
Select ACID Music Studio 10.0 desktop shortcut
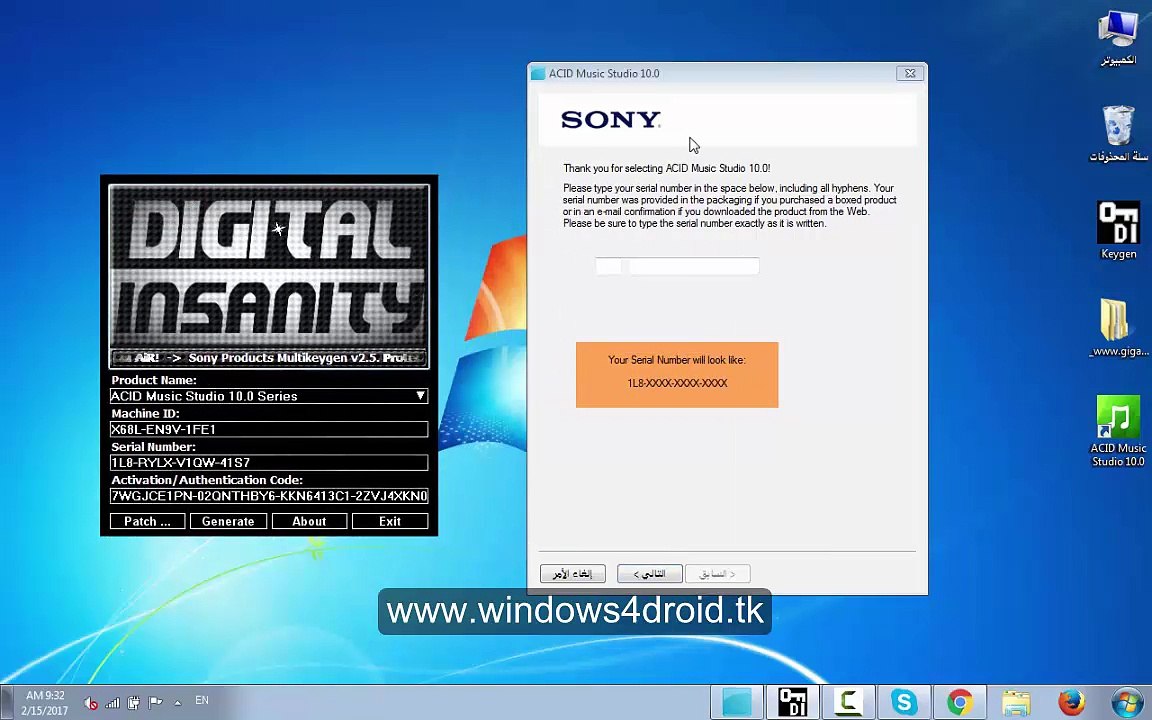pos(1118,431)
